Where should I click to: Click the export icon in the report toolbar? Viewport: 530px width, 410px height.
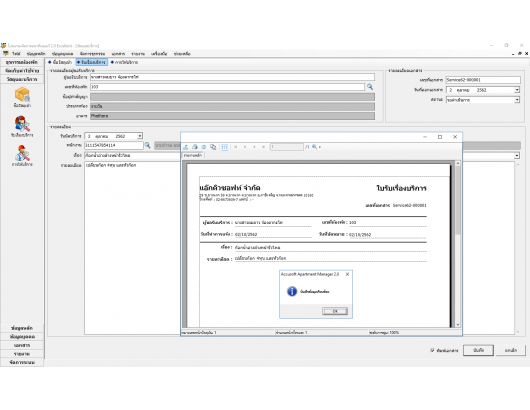[x=186, y=147]
